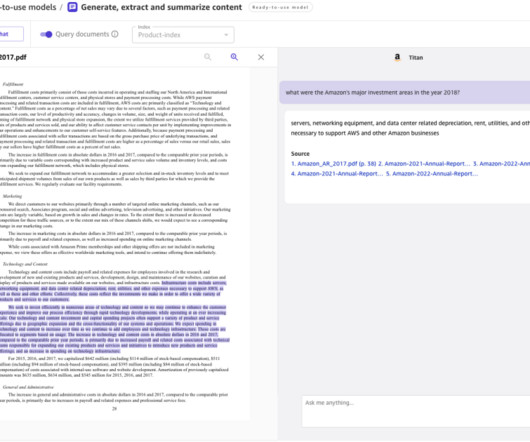This screenshot has height=442, width=530.
Task: Click the question message about 2018 investments
Action: (x=405, y=93)
